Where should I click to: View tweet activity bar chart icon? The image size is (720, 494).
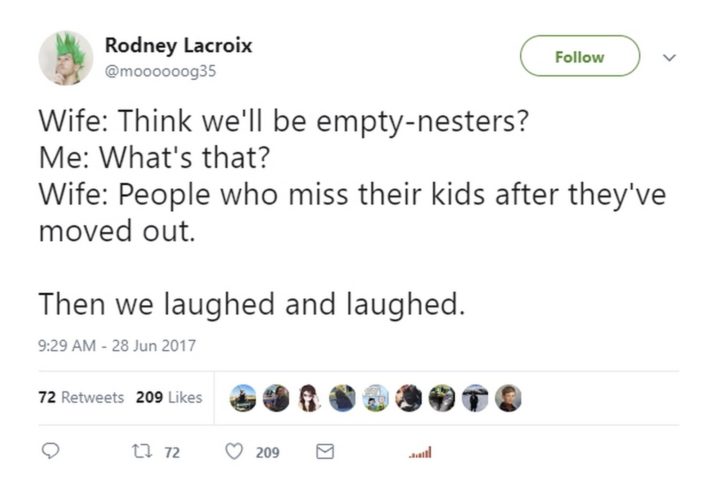coord(420,453)
